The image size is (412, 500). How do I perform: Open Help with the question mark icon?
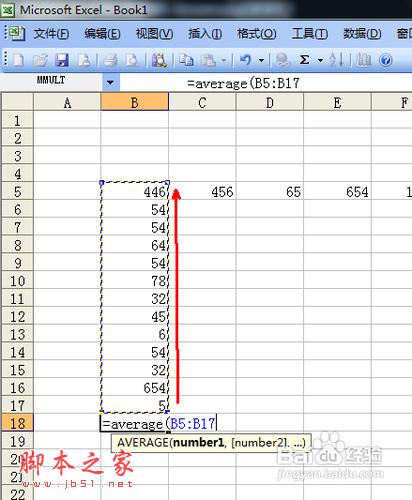(x=386, y=60)
